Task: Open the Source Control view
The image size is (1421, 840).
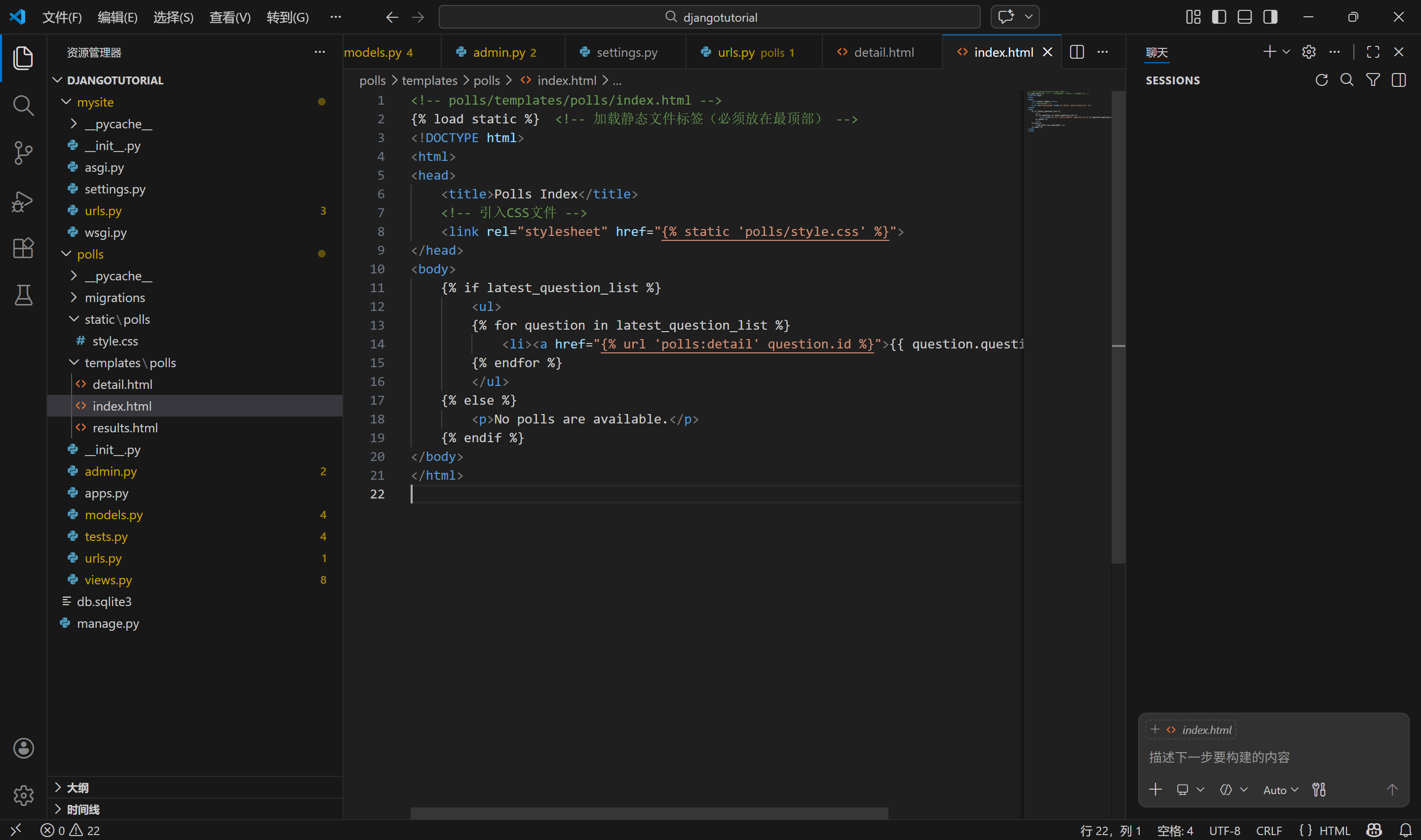Action: point(23,153)
